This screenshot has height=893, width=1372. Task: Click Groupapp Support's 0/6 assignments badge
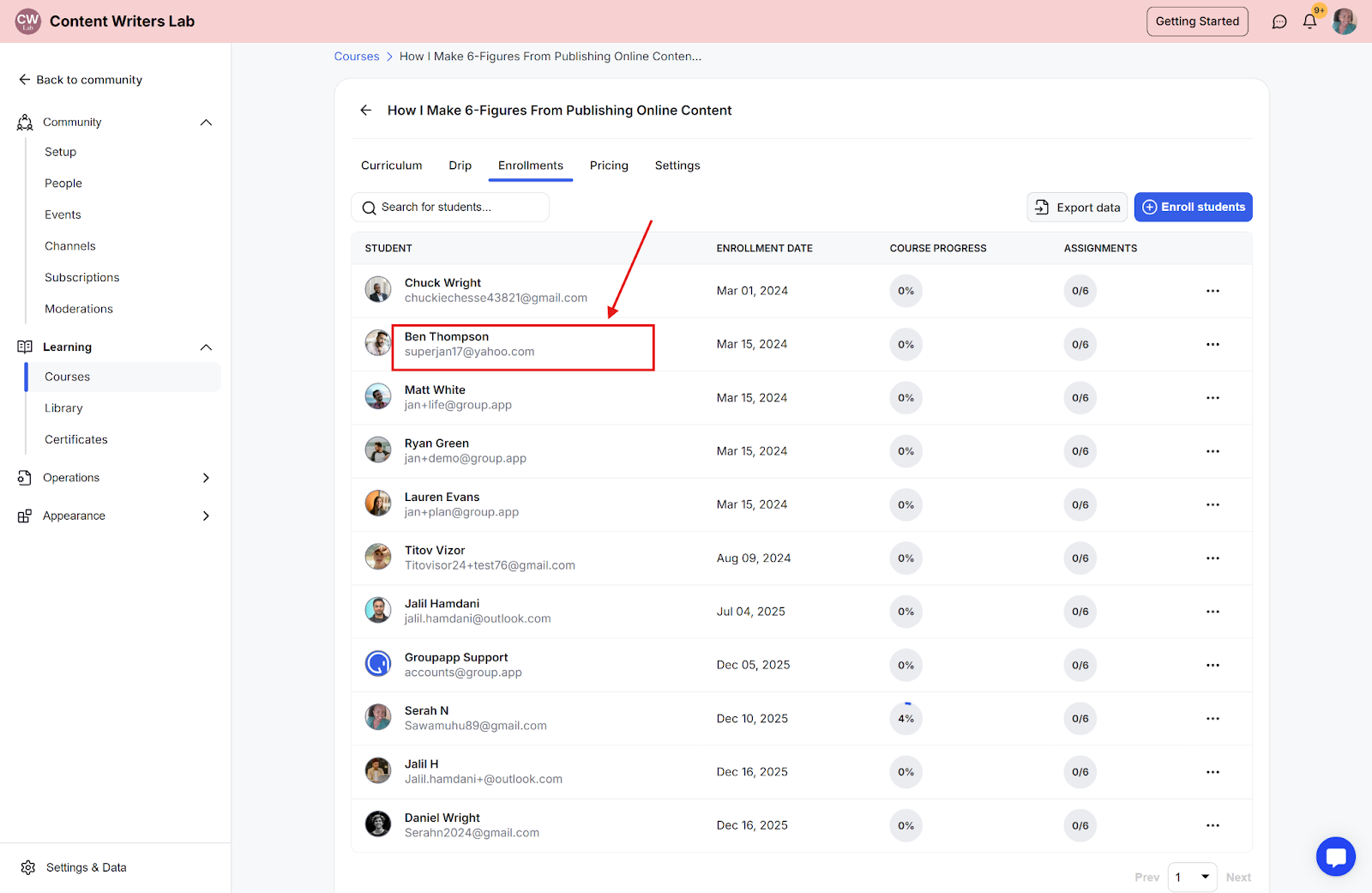click(x=1080, y=665)
